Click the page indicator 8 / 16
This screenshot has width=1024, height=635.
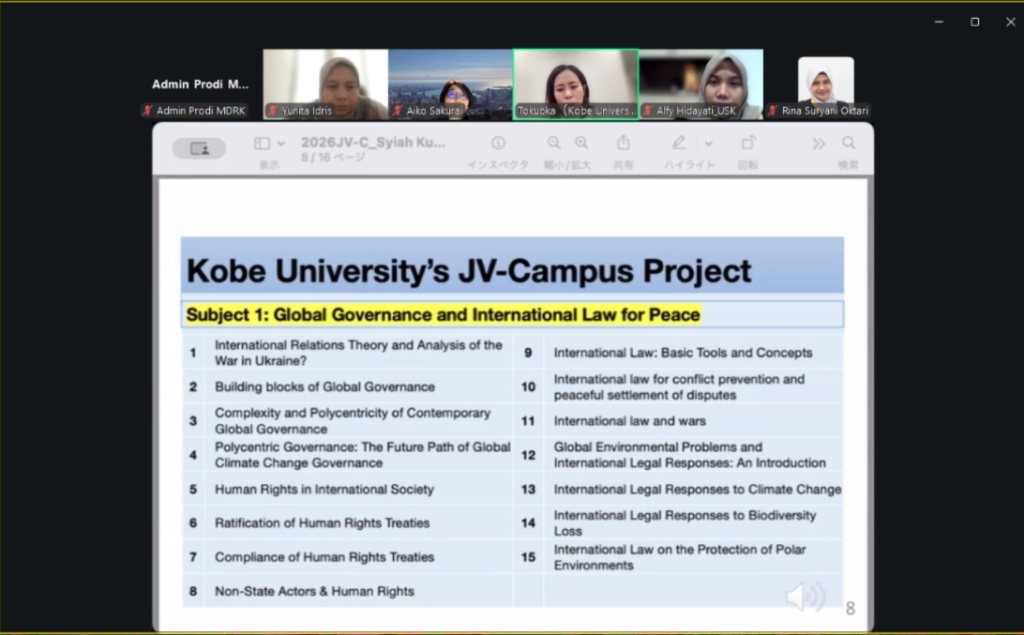pyautogui.click(x=333, y=157)
